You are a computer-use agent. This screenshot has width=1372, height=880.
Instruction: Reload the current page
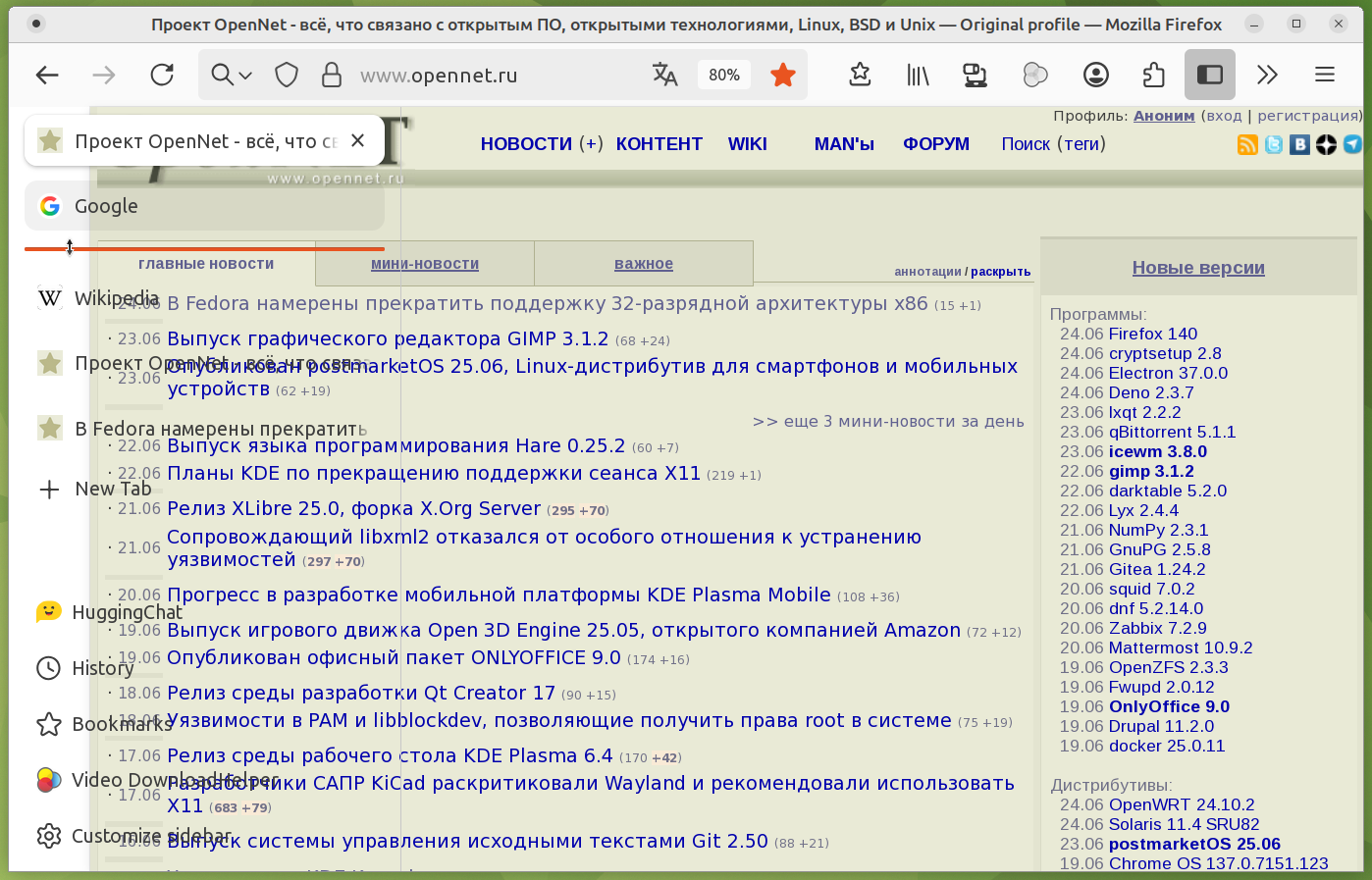click(162, 75)
